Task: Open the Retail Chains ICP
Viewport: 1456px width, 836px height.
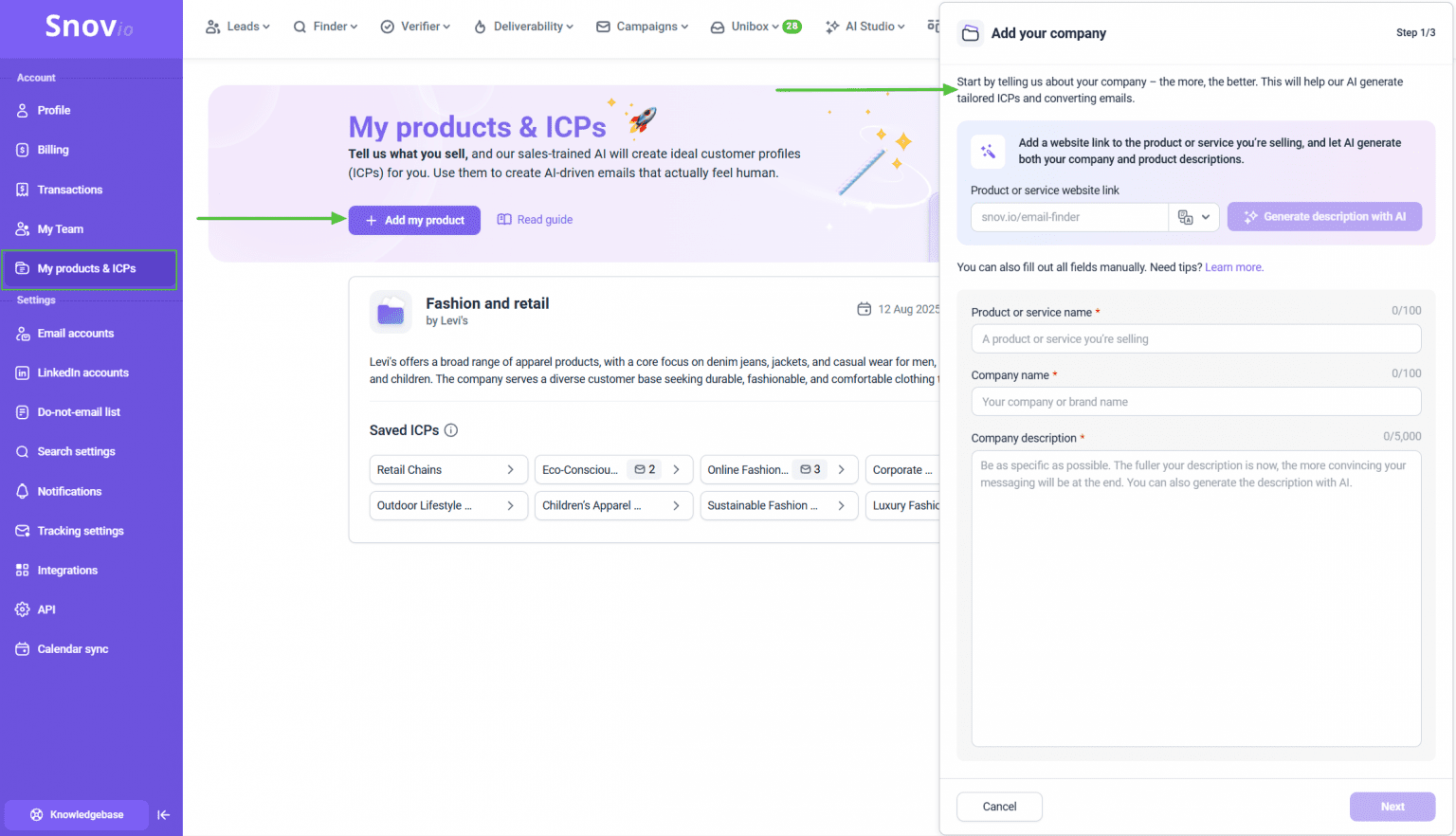Action: [446, 470]
